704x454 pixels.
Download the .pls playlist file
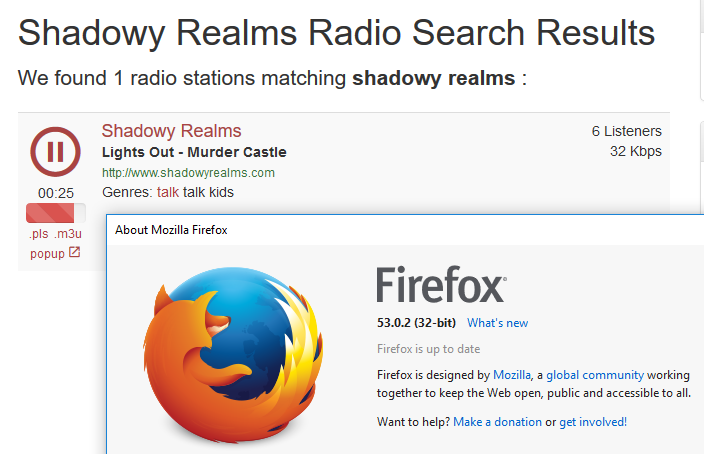click(x=38, y=234)
